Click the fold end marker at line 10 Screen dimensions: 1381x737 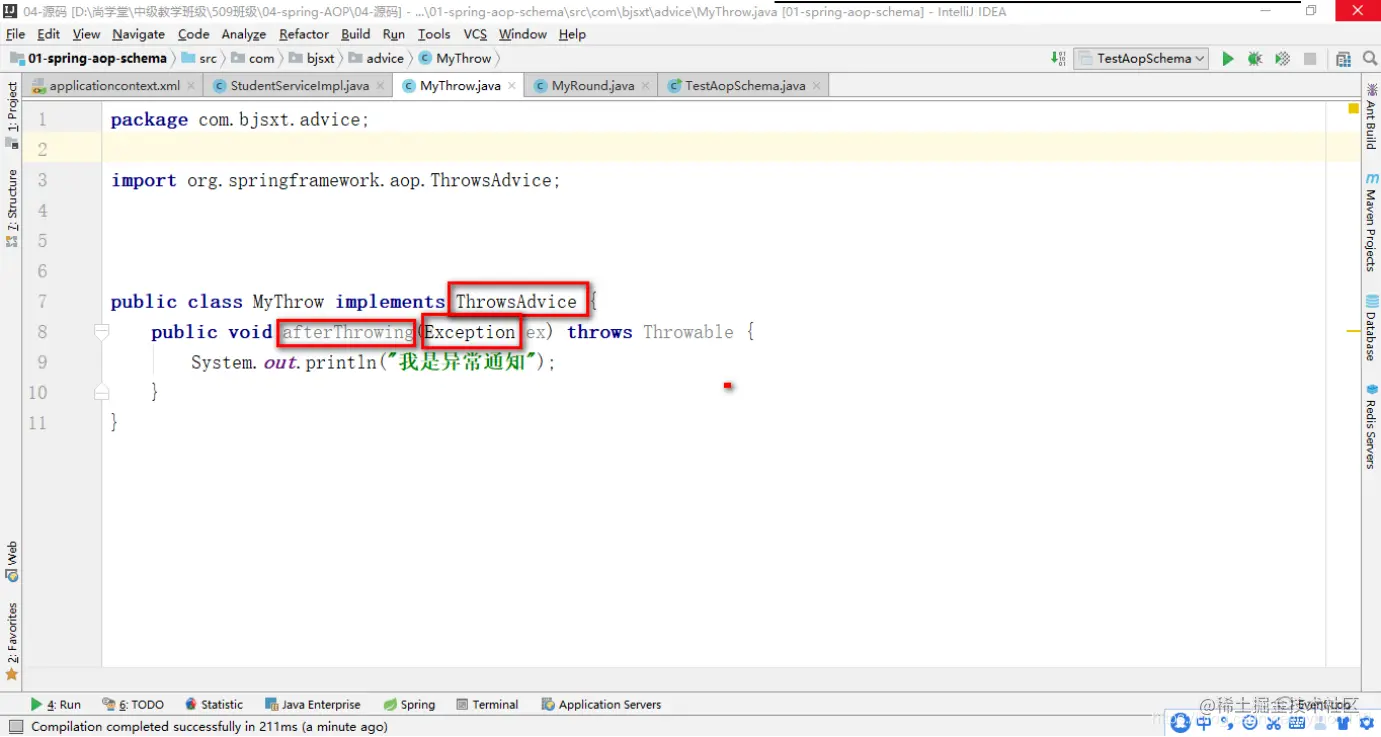[x=101, y=392]
